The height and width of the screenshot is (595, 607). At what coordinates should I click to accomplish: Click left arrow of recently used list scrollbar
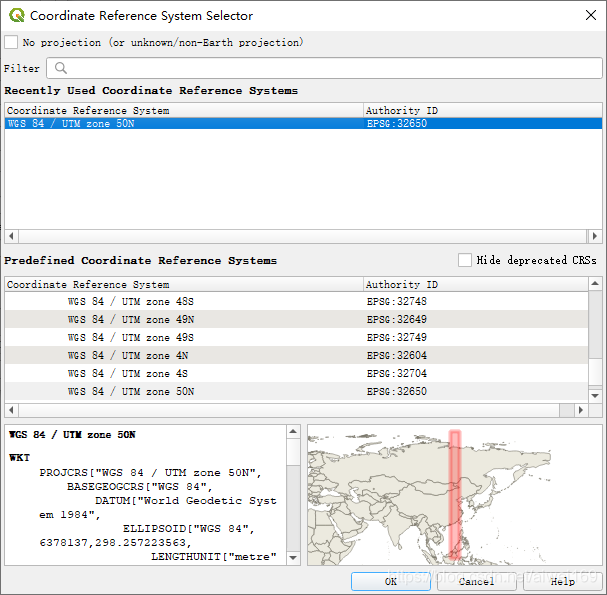[11, 236]
